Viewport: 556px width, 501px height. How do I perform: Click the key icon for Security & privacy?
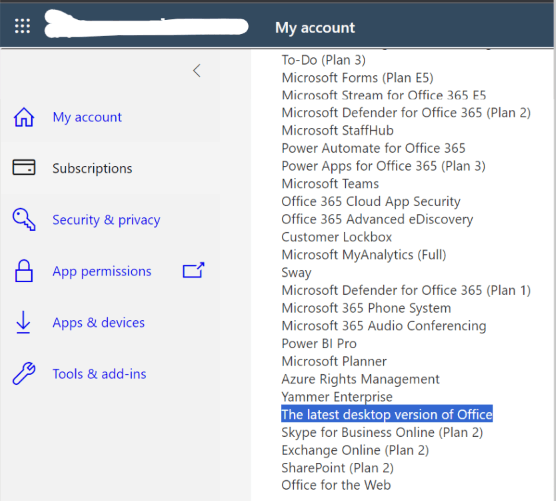[x=24, y=219]
